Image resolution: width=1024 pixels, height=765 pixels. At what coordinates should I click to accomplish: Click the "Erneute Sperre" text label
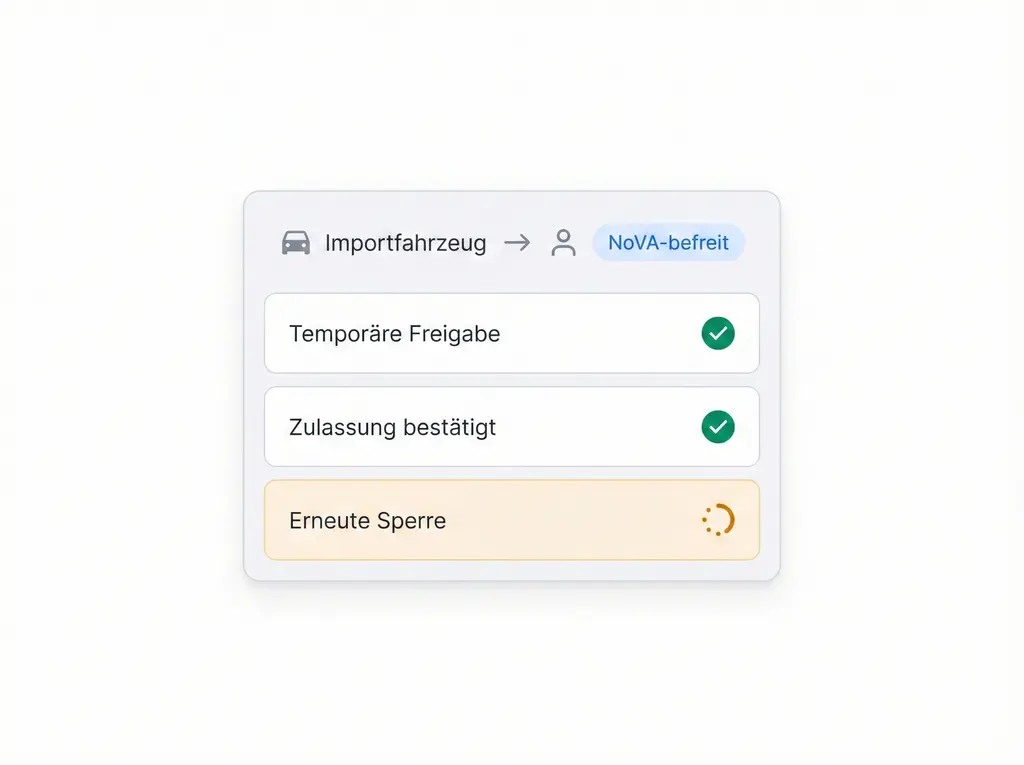click(x=367, y=521)
